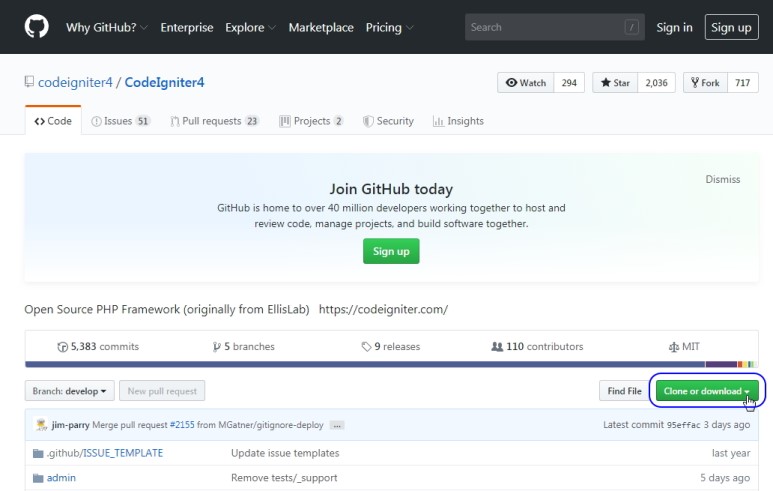Screen dimensions: 773x491
Task: Open the Explore dropdown menu
Action: pos(250,27)
